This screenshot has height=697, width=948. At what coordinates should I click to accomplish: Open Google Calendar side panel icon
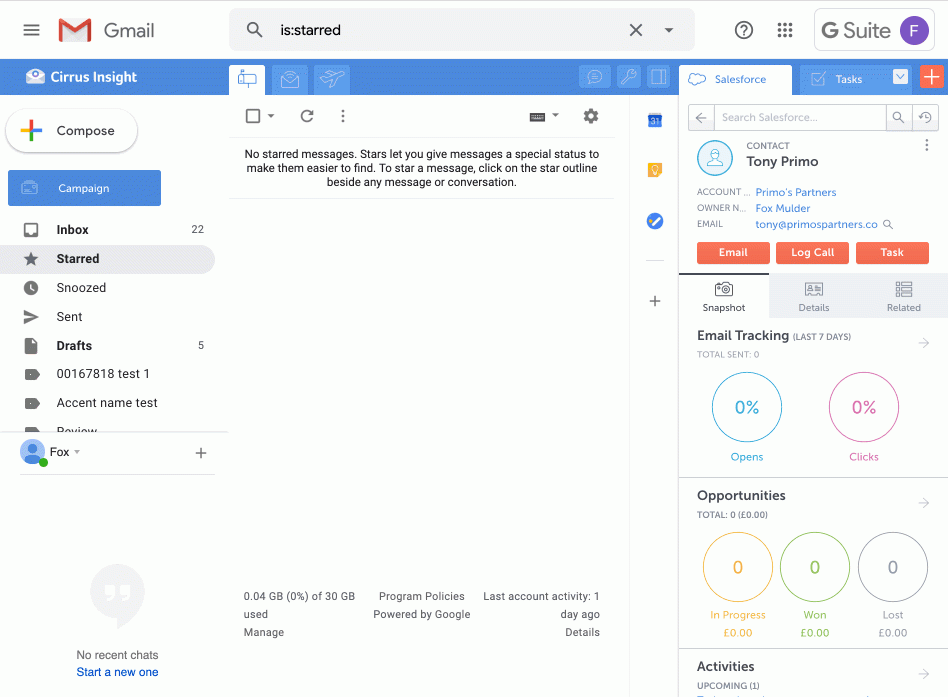tap(655, 120)
